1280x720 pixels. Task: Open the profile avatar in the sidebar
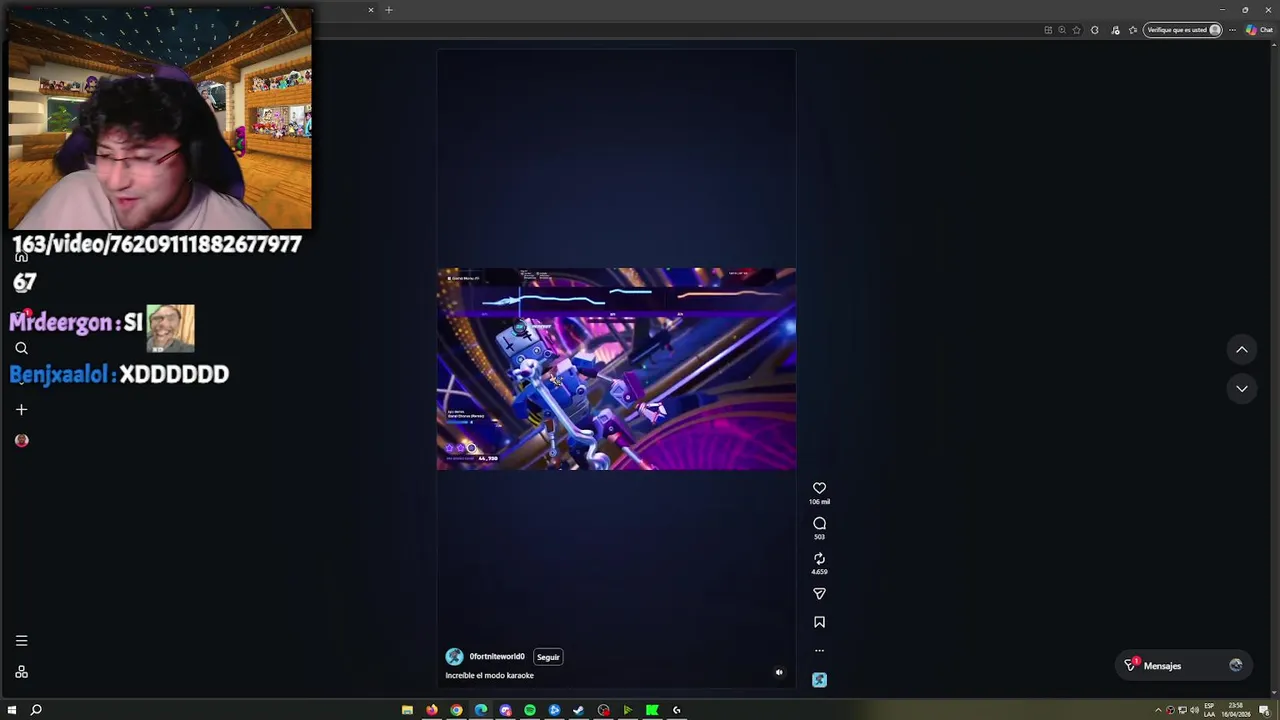pyautogui.click(x=21, y=440)
